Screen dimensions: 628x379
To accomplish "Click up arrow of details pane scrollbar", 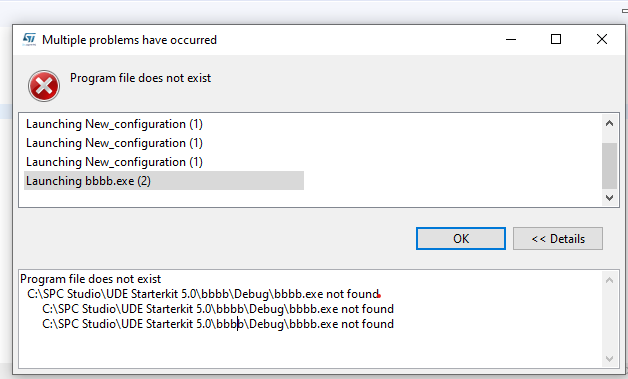I will [x=609, y=280].
